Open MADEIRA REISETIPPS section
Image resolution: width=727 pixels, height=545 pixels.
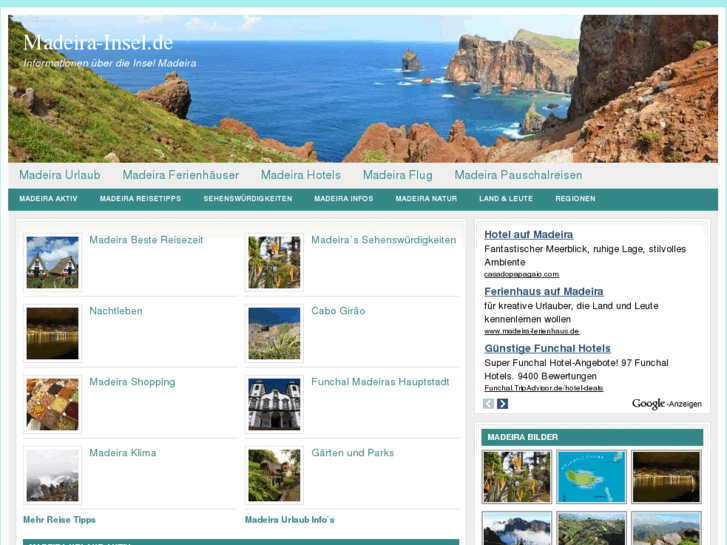click(x=140, y=199)
